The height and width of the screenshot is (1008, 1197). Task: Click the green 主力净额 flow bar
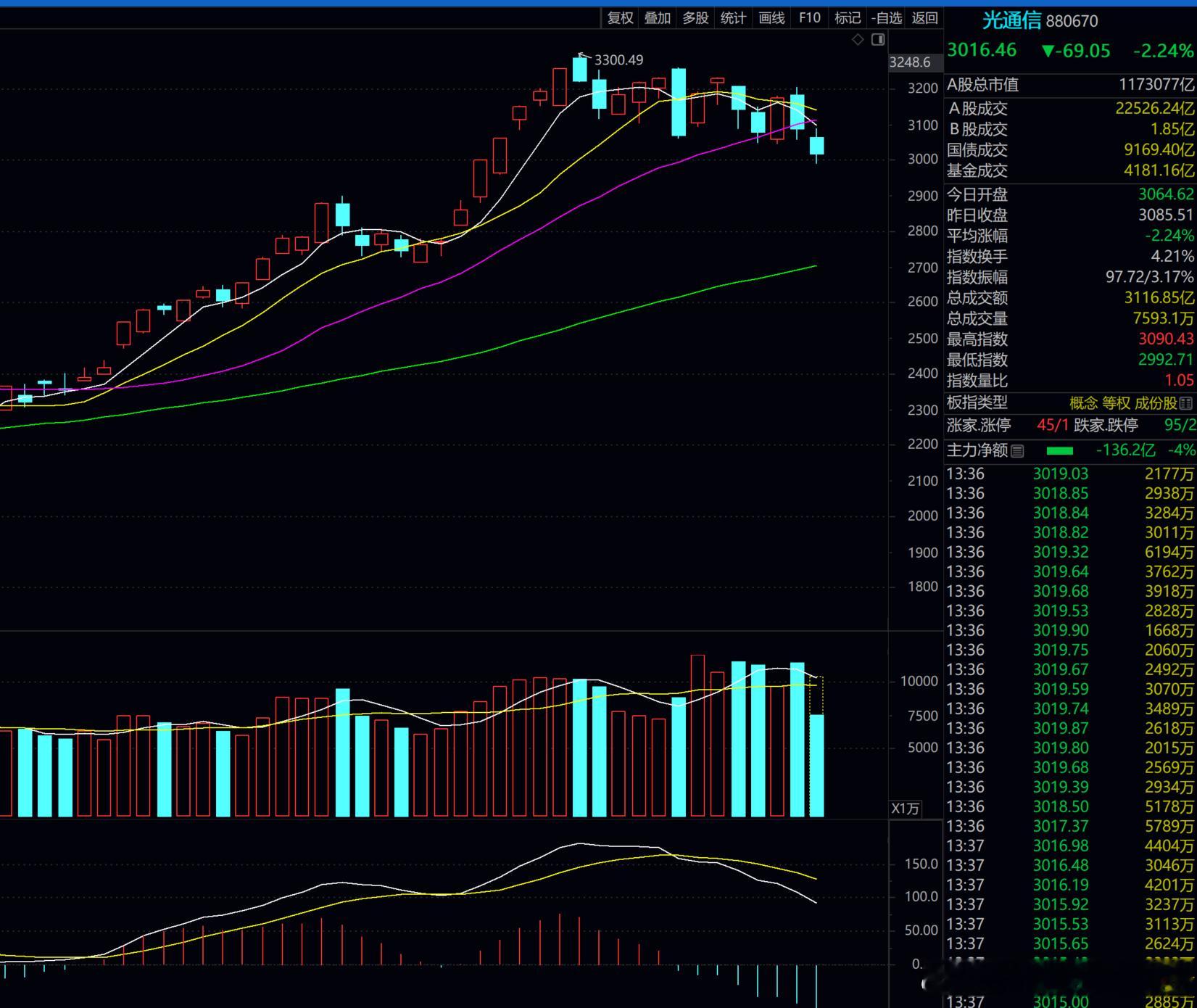pos(1060,450)
